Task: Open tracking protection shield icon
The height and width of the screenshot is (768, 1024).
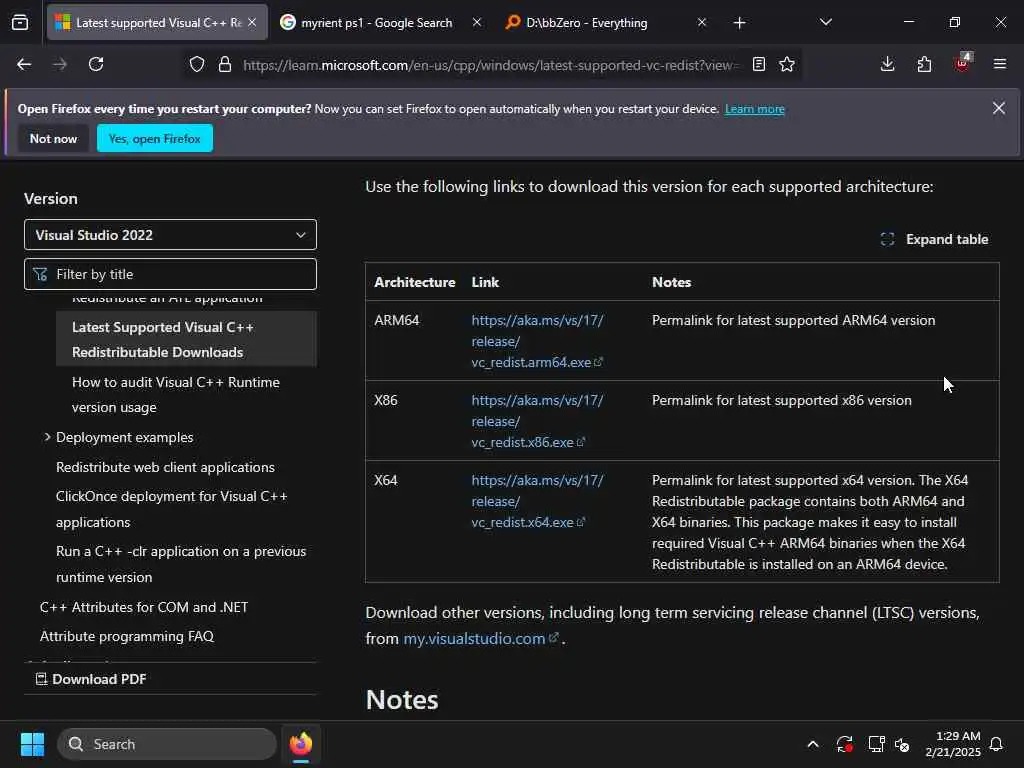Action: [197, 64]
